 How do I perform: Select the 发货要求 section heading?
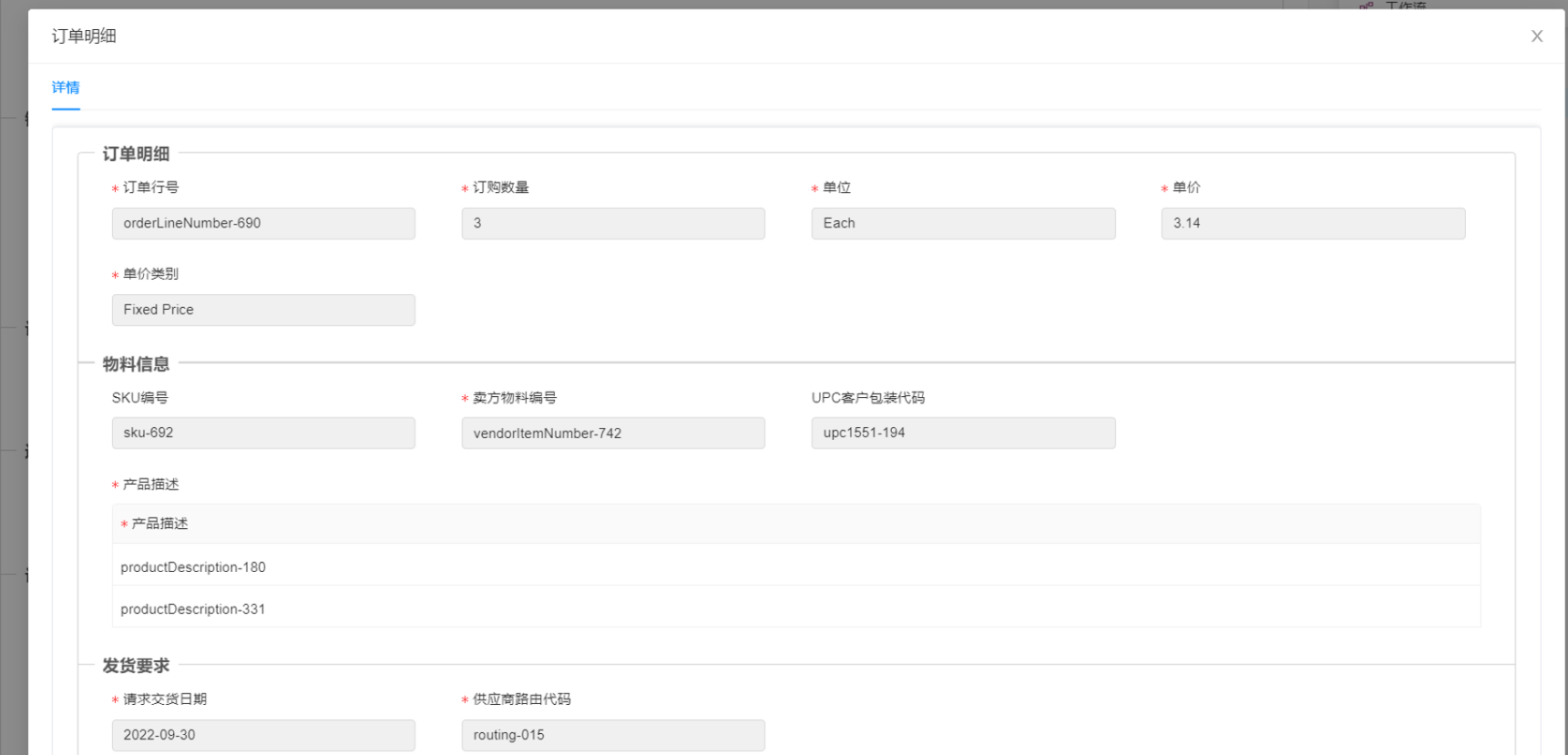point(136,666)
